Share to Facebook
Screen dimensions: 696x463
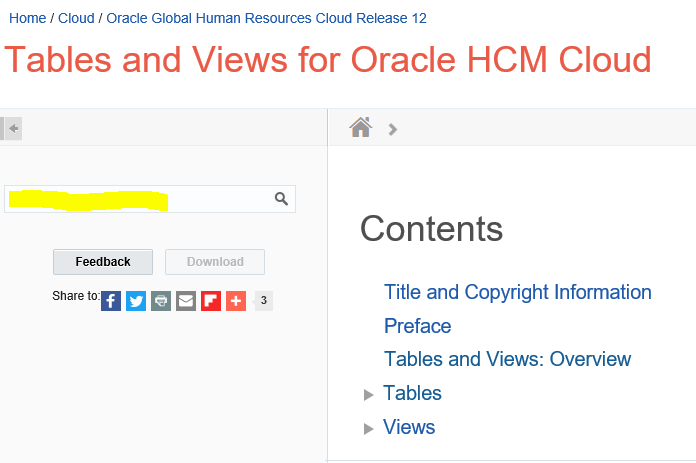coord(111,301)
